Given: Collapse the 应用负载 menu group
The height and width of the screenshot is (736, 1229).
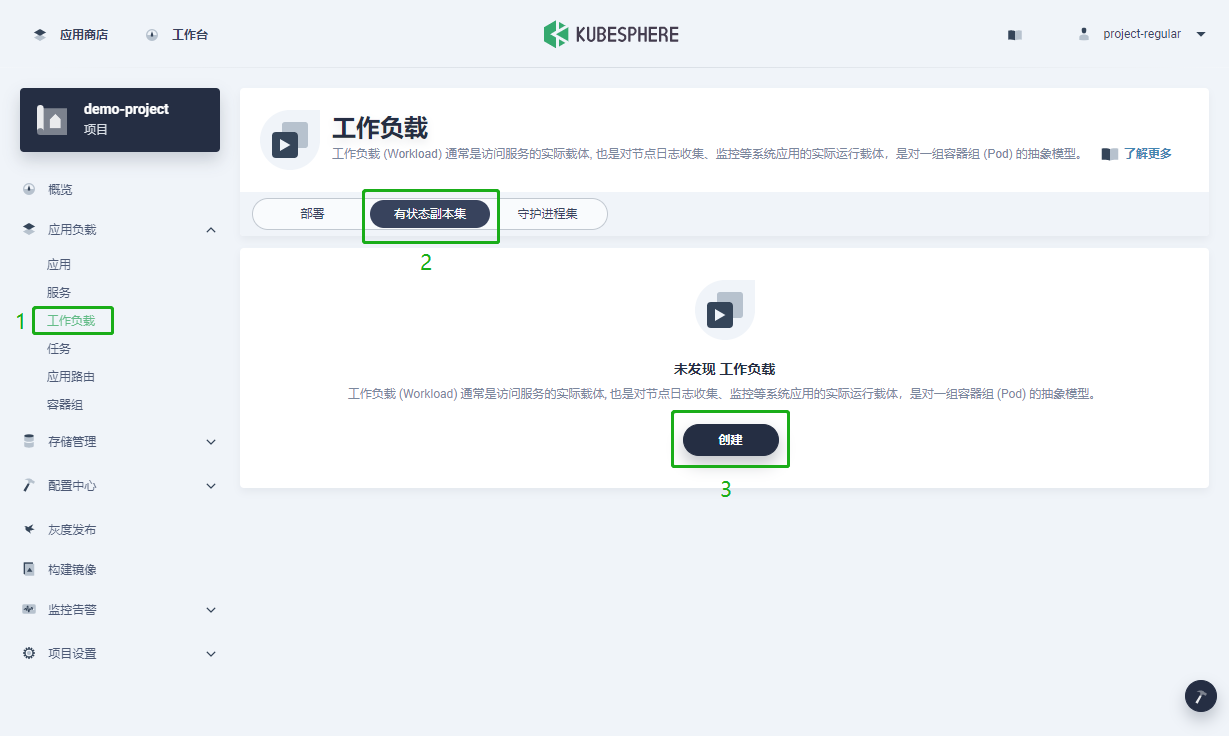Looking at the screenshot, I should point(211,229).
